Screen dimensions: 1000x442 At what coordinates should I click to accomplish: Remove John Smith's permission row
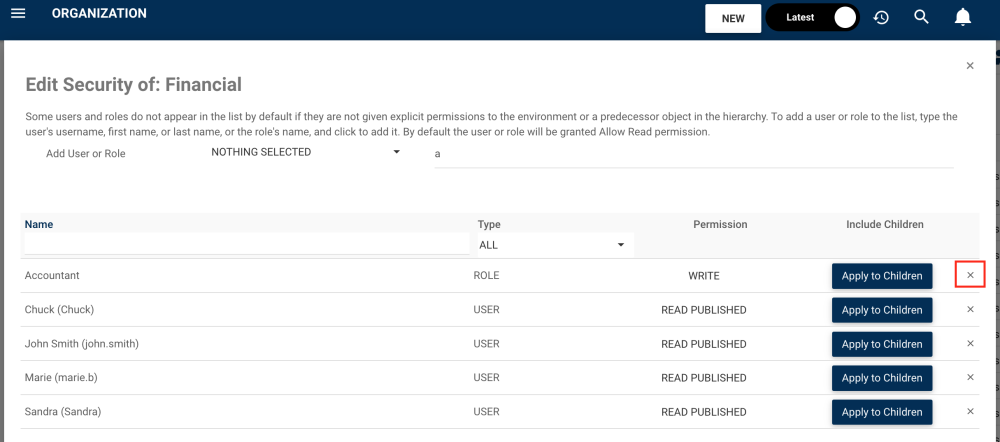(970, 344)
